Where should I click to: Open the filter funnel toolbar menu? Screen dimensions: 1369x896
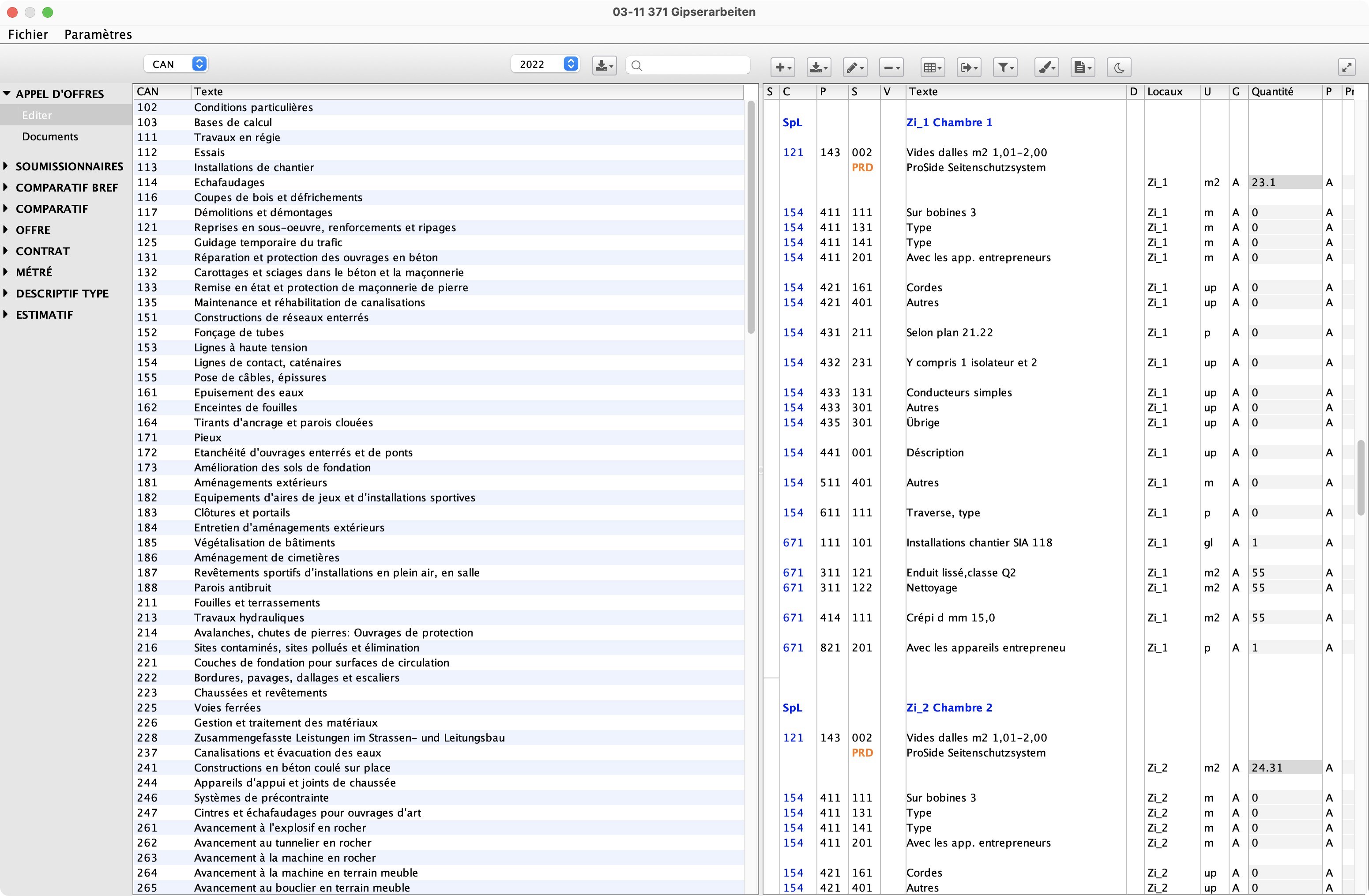[1005, 67]
